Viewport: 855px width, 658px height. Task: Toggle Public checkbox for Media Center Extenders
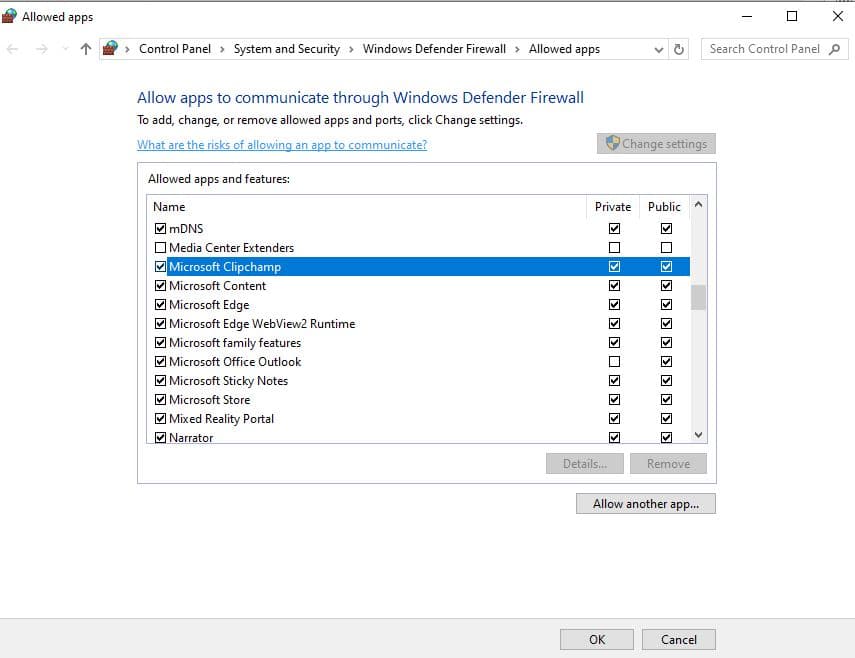(x=666, y=247)
